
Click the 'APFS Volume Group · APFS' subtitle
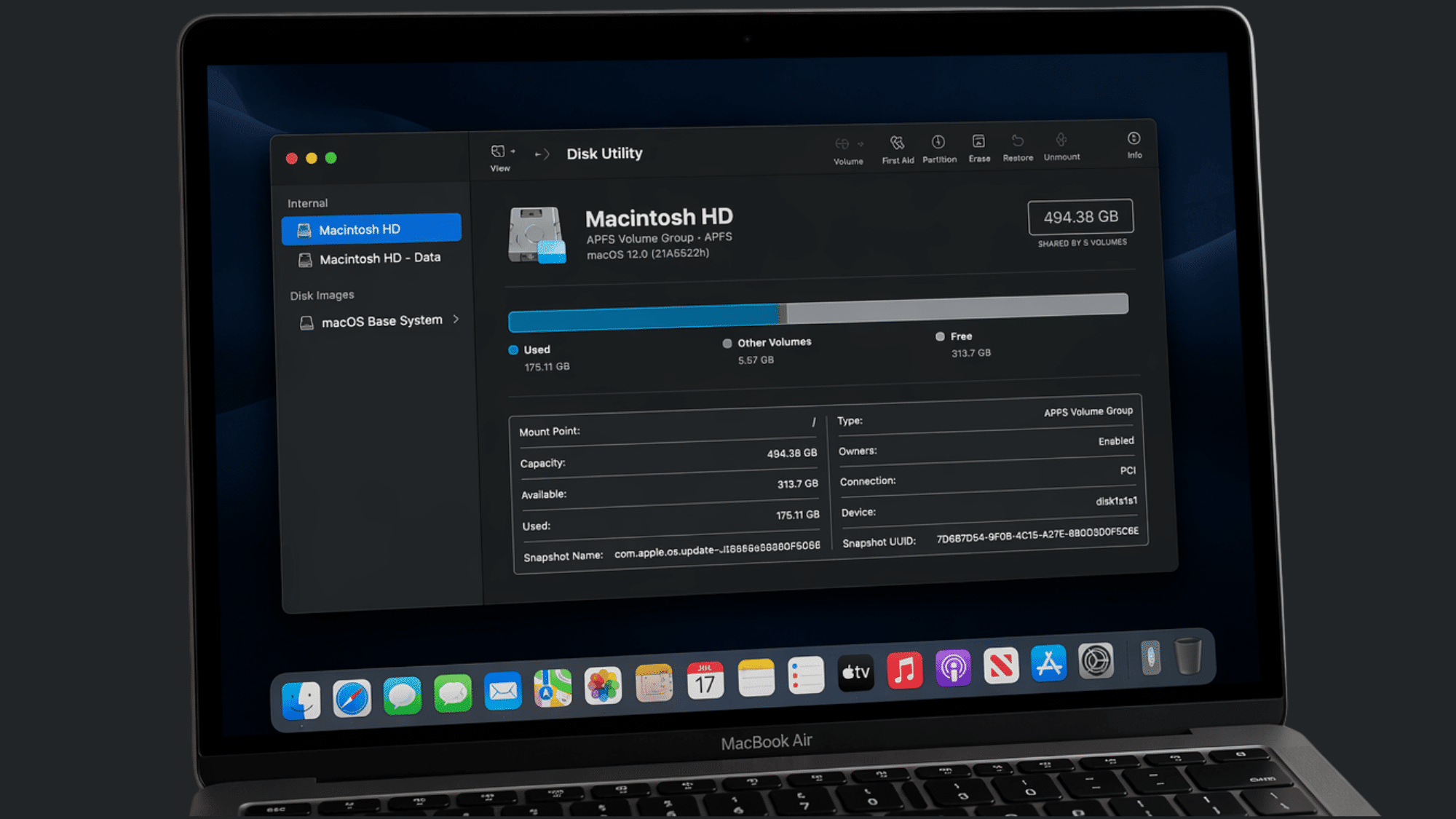click(659, 237)
